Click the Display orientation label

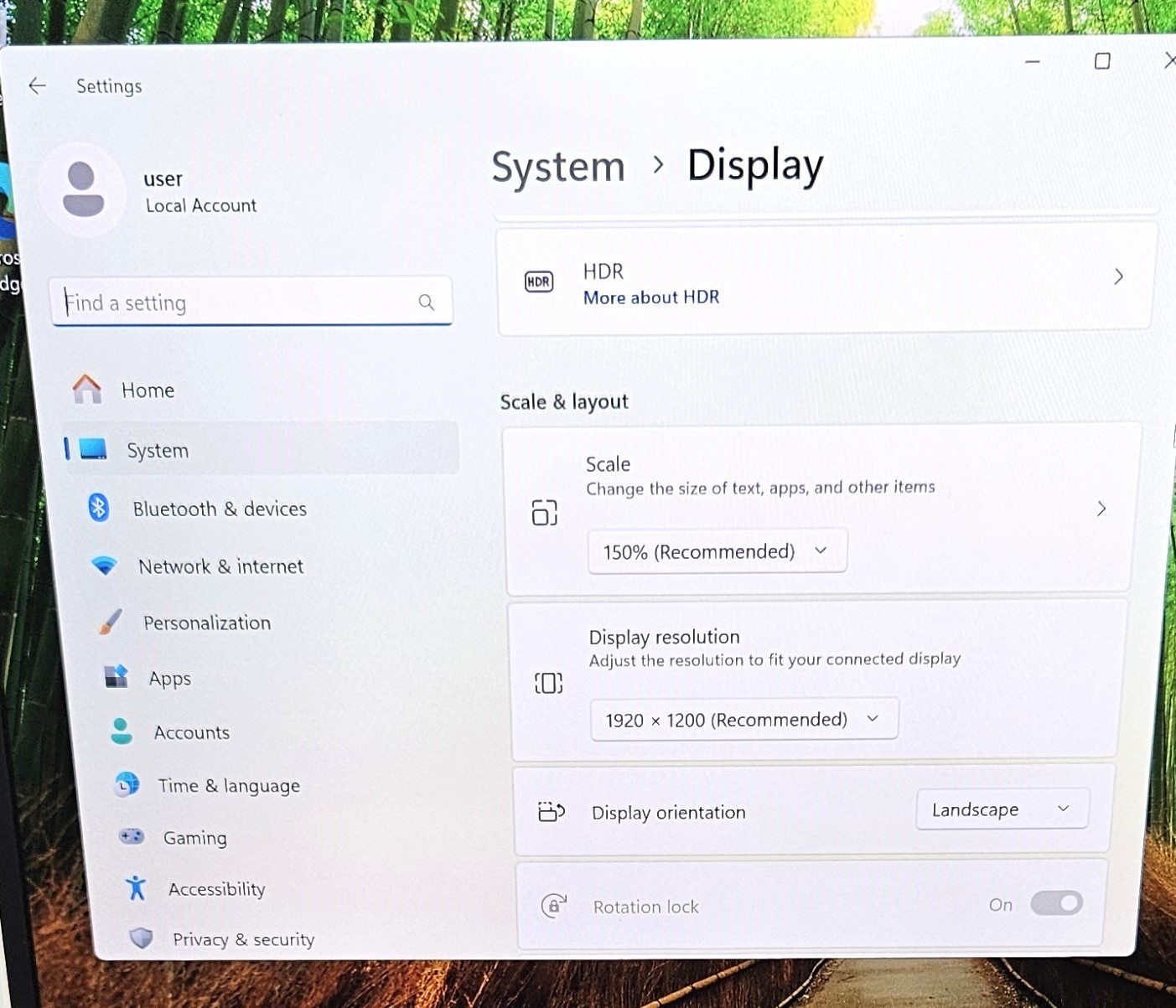coord(668,812)
